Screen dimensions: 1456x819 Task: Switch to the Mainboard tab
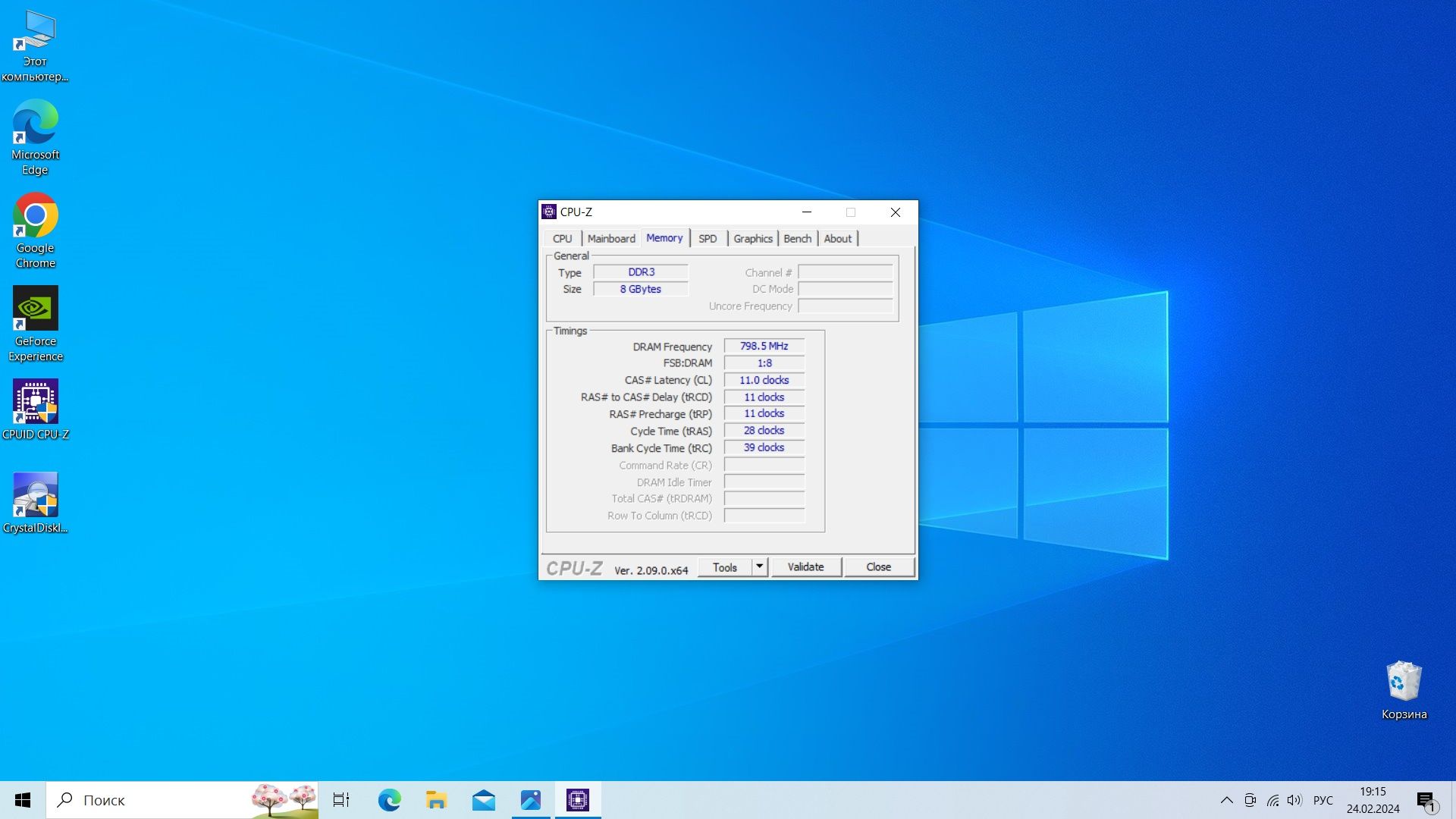[x=610, y=238]
